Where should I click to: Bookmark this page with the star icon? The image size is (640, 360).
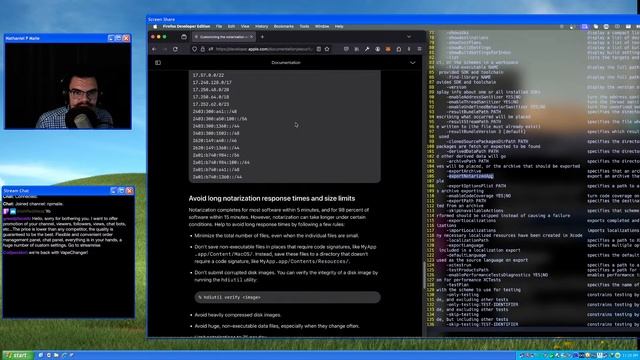click(327, 49)
